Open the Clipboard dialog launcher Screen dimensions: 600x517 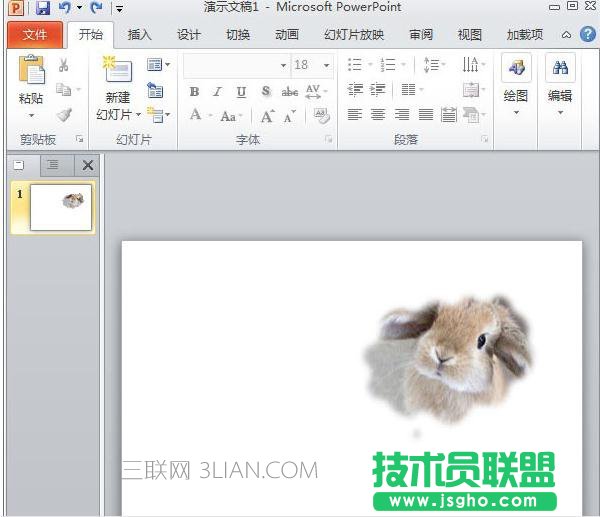pos(79,139)
